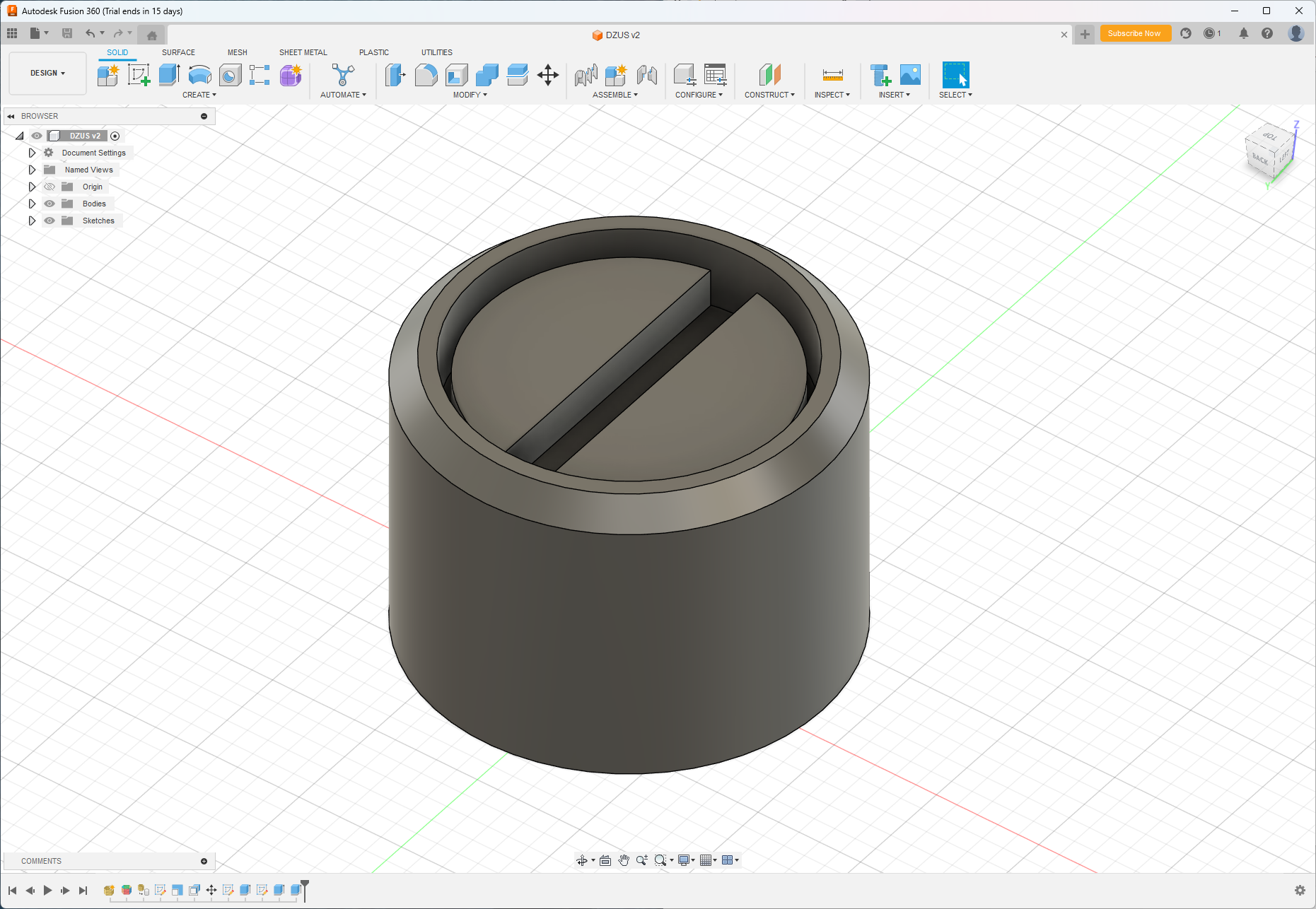1316x909 pixels.
Task: Click the Zoom magnifier with plus-minus
Action: click(641, 860)
